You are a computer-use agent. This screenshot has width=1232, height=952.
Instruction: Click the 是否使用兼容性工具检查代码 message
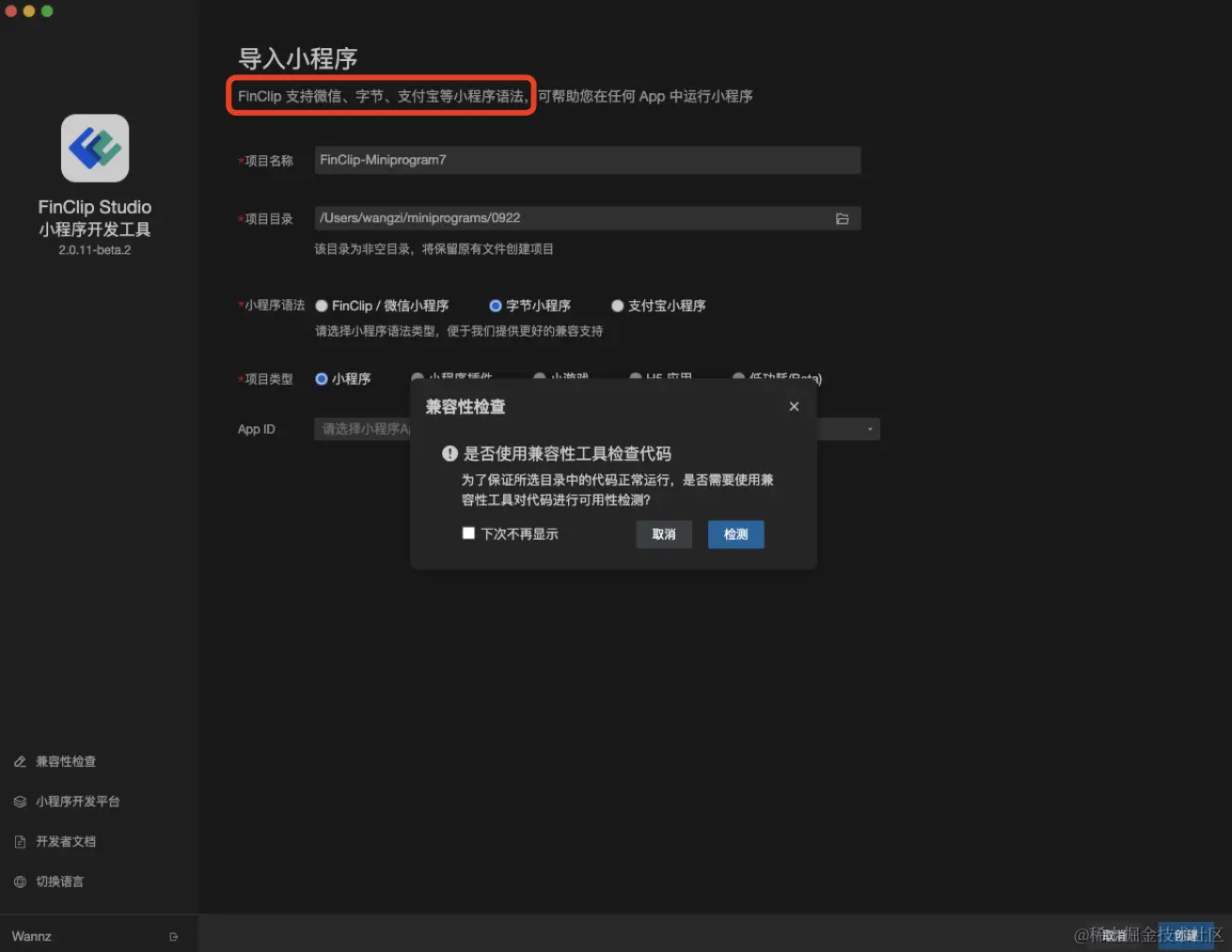(567, 453)
